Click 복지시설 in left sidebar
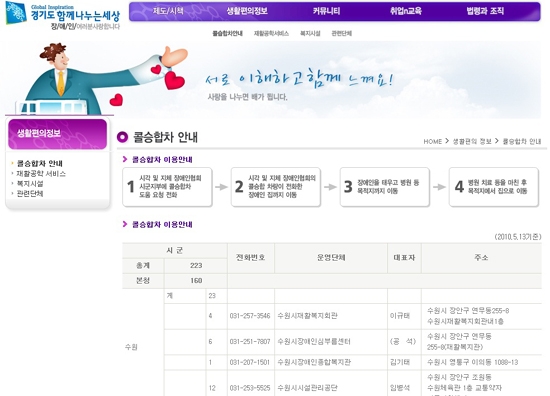 tap(30, 183)
